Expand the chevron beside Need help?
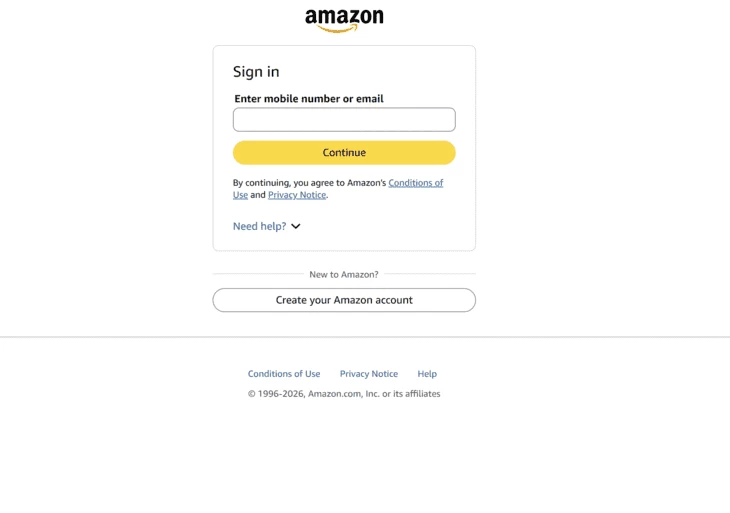 tap(296, 226)
